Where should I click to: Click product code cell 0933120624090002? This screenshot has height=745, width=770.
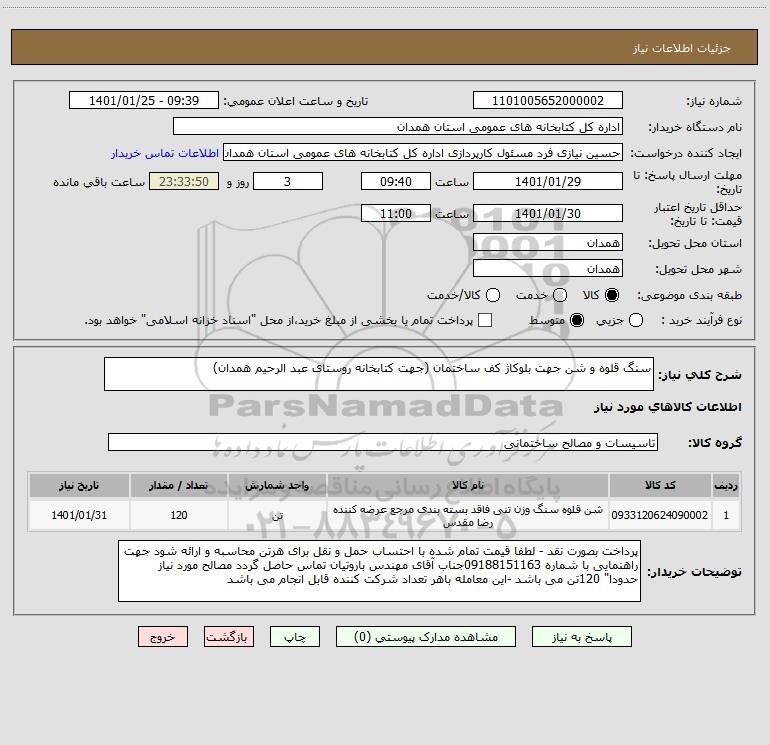click(x=660, y=515)
